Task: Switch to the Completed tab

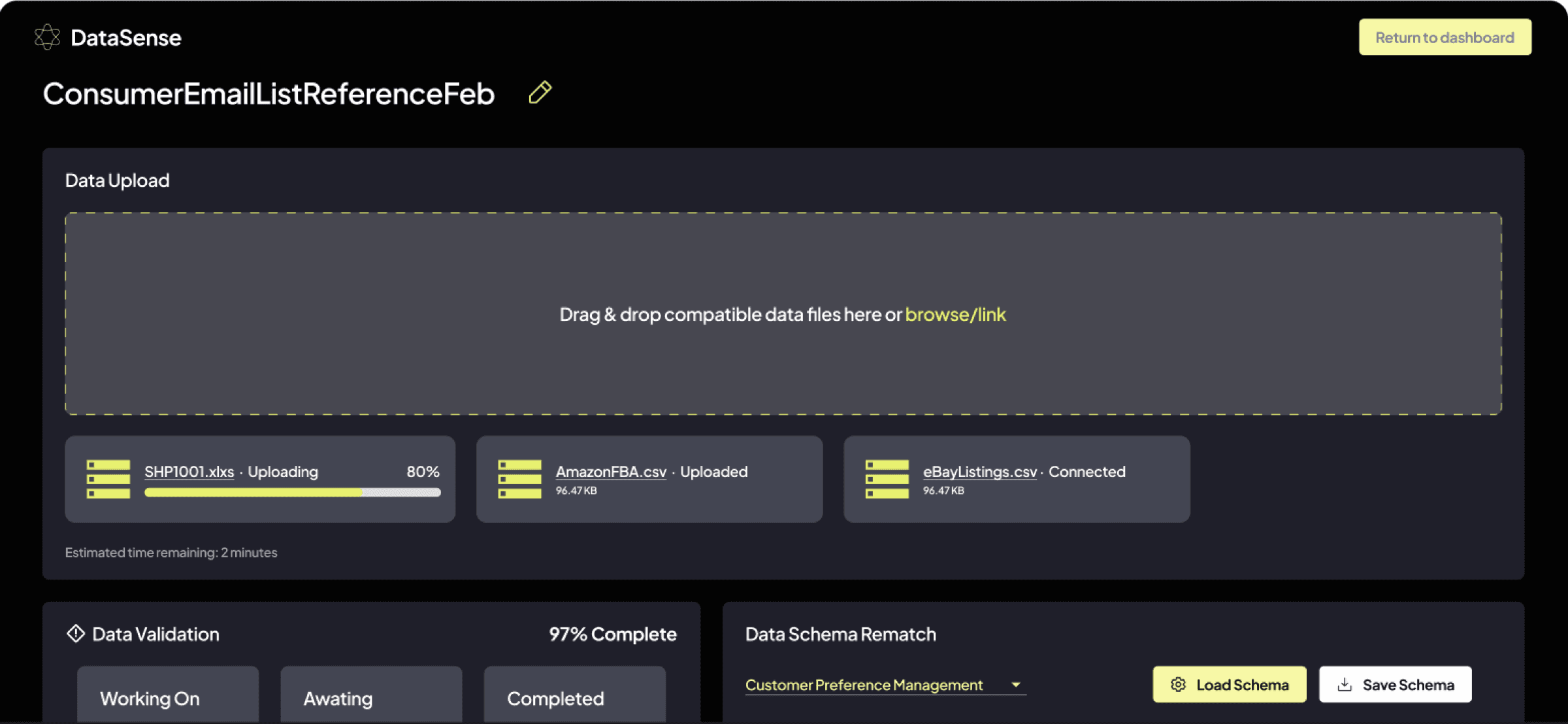Action: pyautogui.click(x=574, y=695)
